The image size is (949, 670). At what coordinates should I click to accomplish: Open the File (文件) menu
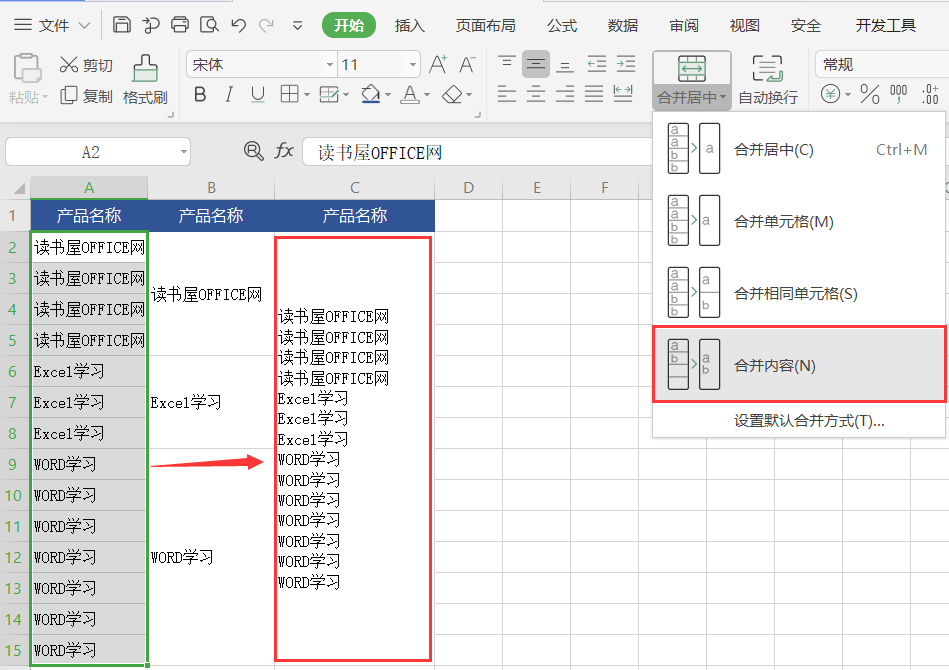[x=52, y=25]
